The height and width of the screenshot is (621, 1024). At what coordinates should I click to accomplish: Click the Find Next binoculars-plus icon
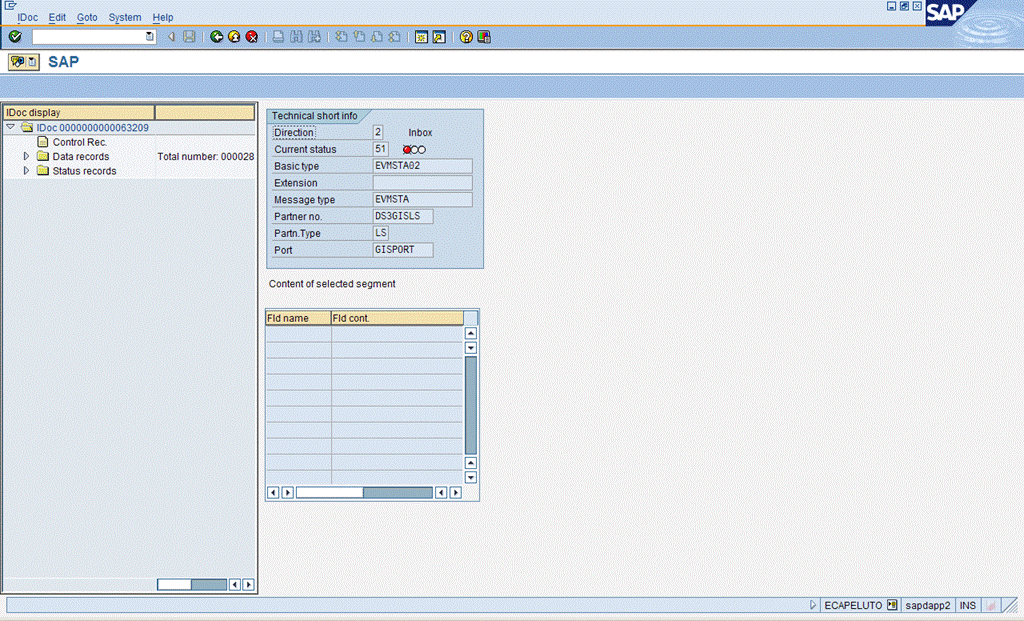[x=314, y=37]
